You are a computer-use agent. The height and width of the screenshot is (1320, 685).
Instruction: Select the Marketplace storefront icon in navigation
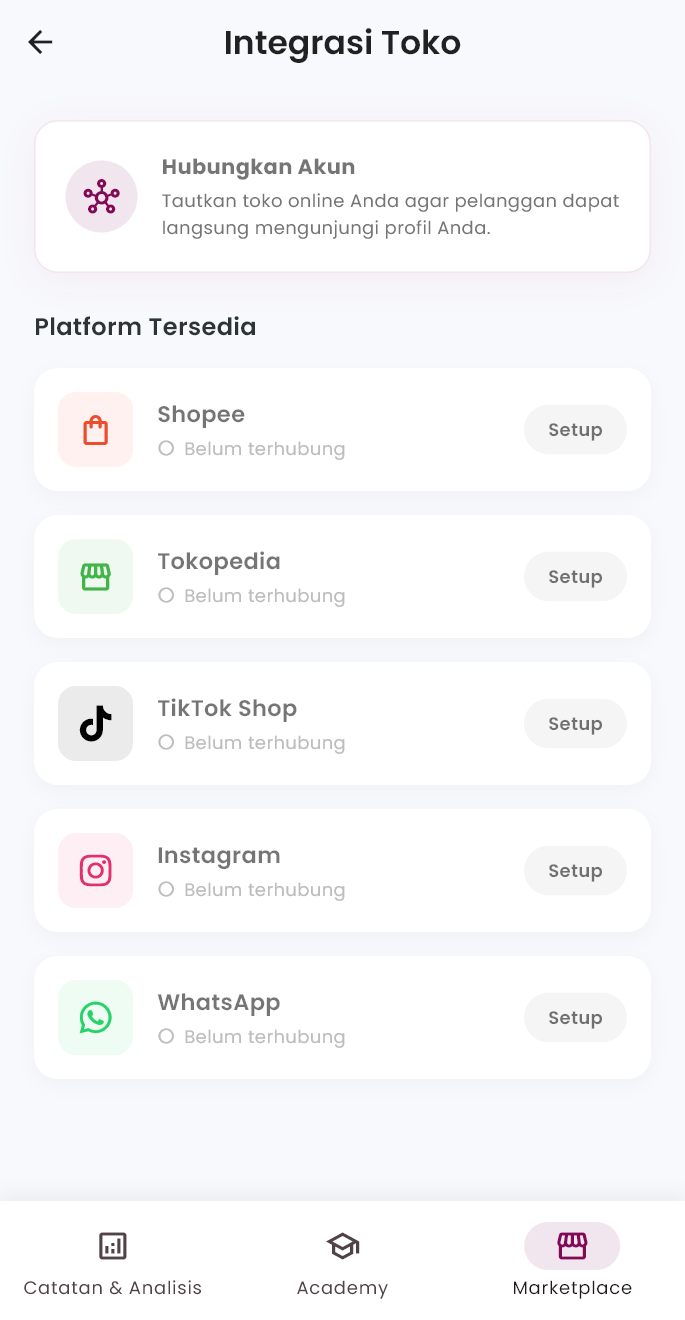tap(572, 1246)
